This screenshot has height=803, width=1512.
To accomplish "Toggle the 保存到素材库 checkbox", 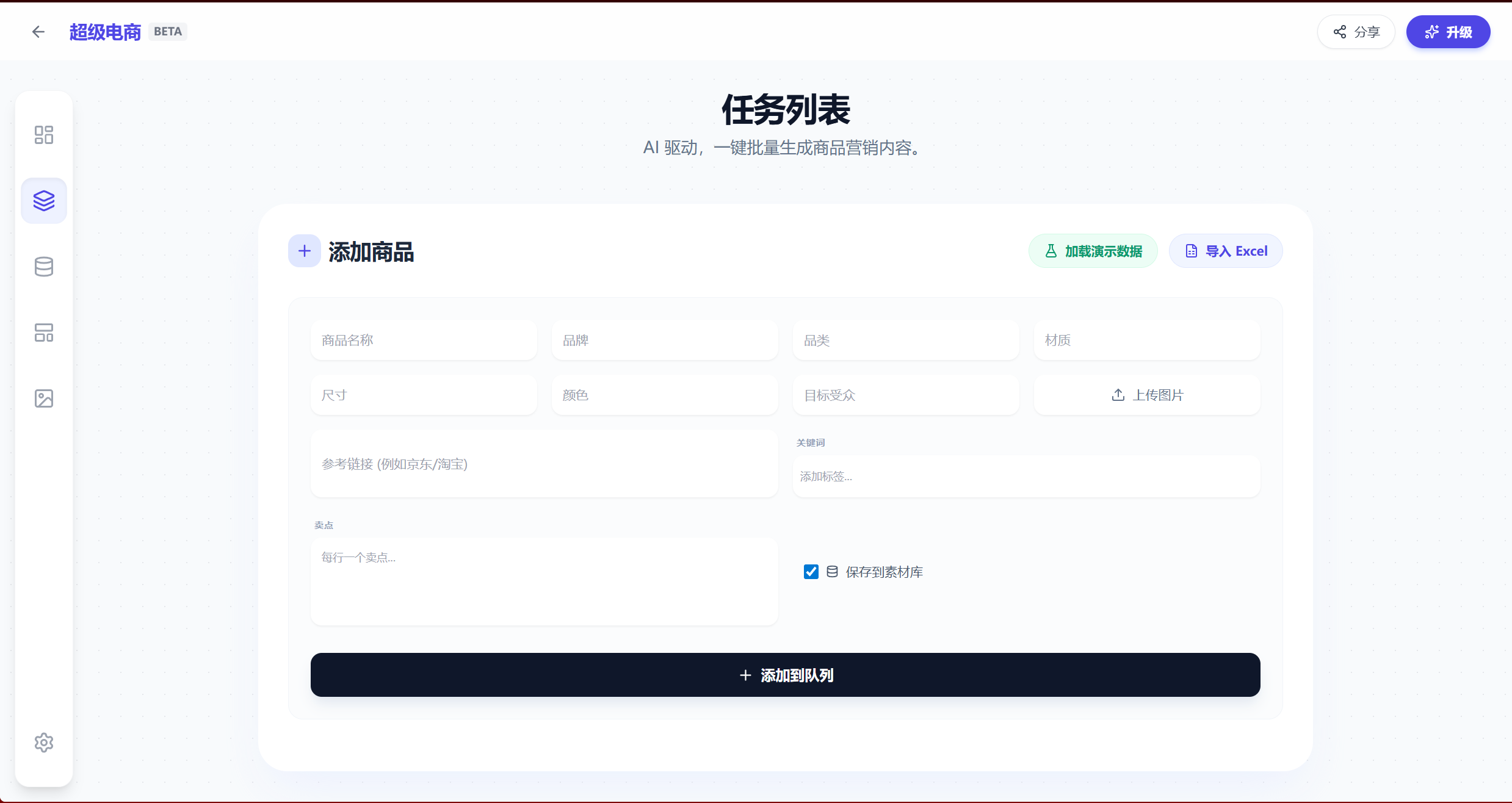I will (x=811, y=572).
